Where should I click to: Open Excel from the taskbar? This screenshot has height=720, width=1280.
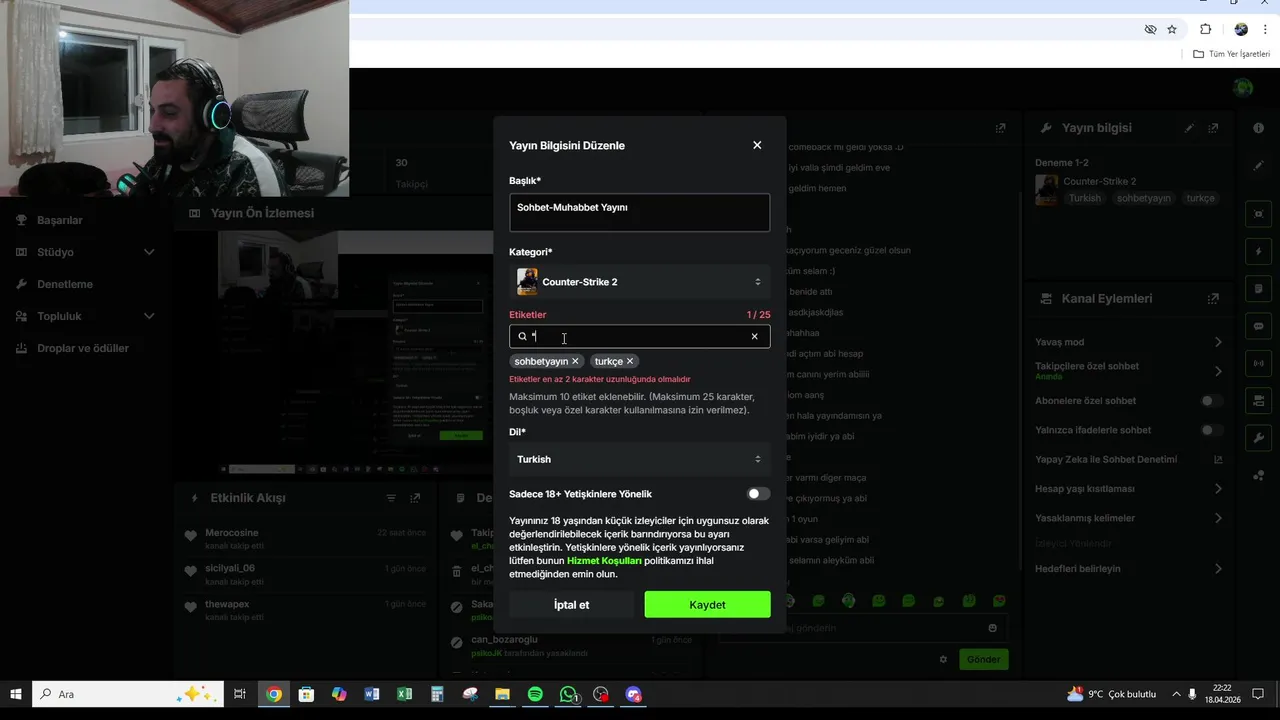tap(404, 694)
